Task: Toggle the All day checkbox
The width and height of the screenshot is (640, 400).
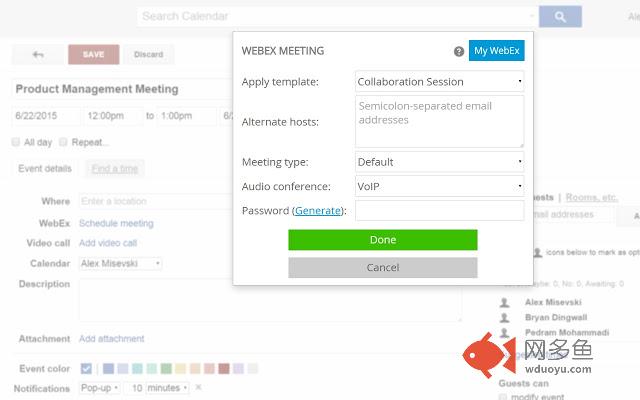Action: coord(16,142)
